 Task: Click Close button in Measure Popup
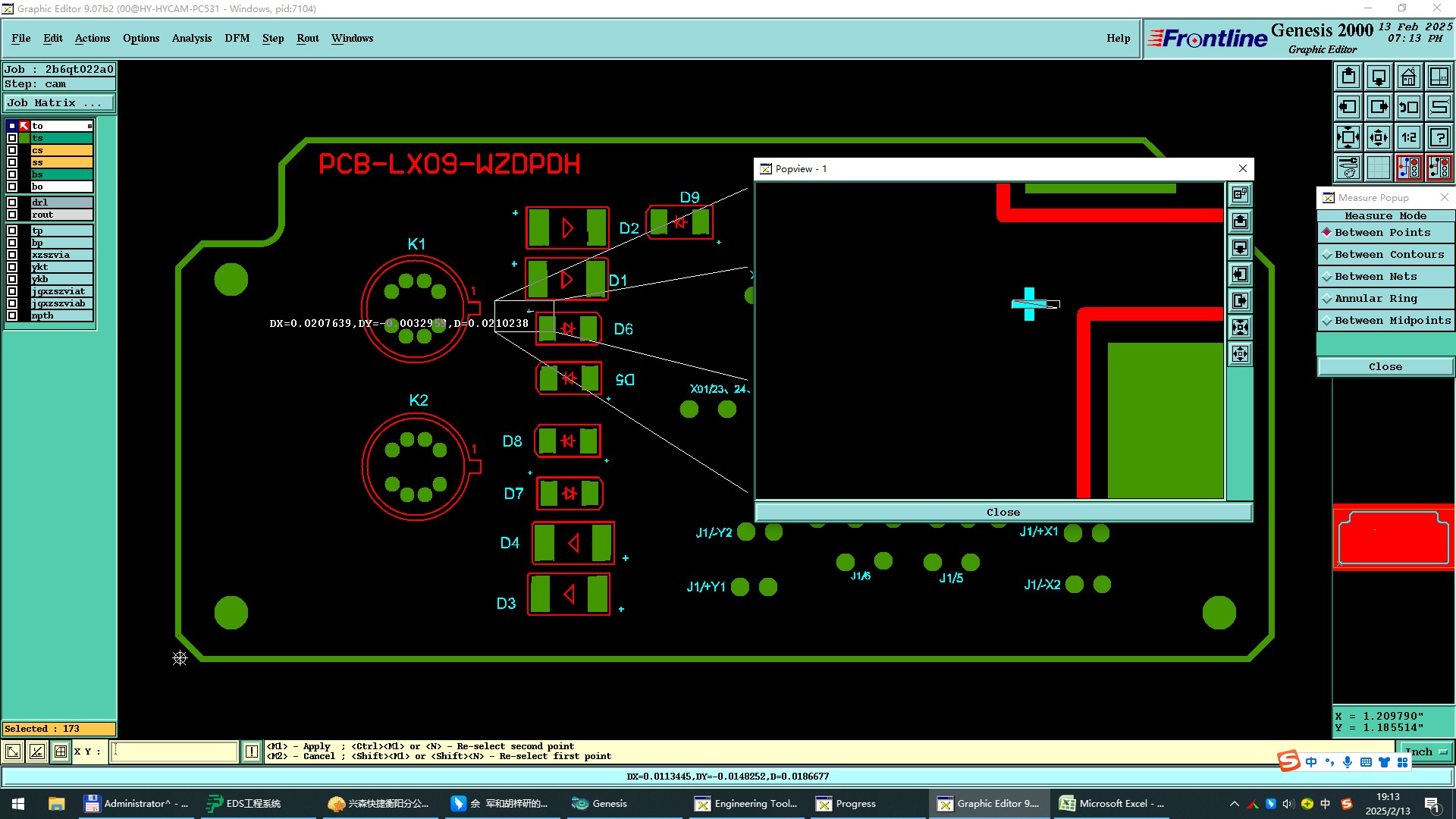(1385, 367)
